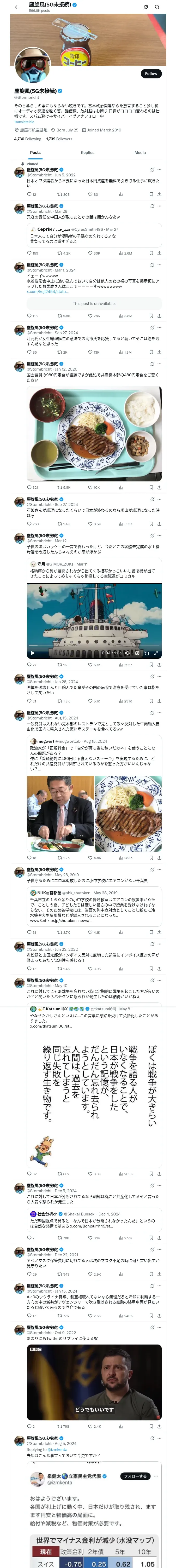Viewport: 176px width, 1568px height.
Task: Play the ship video
Action: (32, 653)
